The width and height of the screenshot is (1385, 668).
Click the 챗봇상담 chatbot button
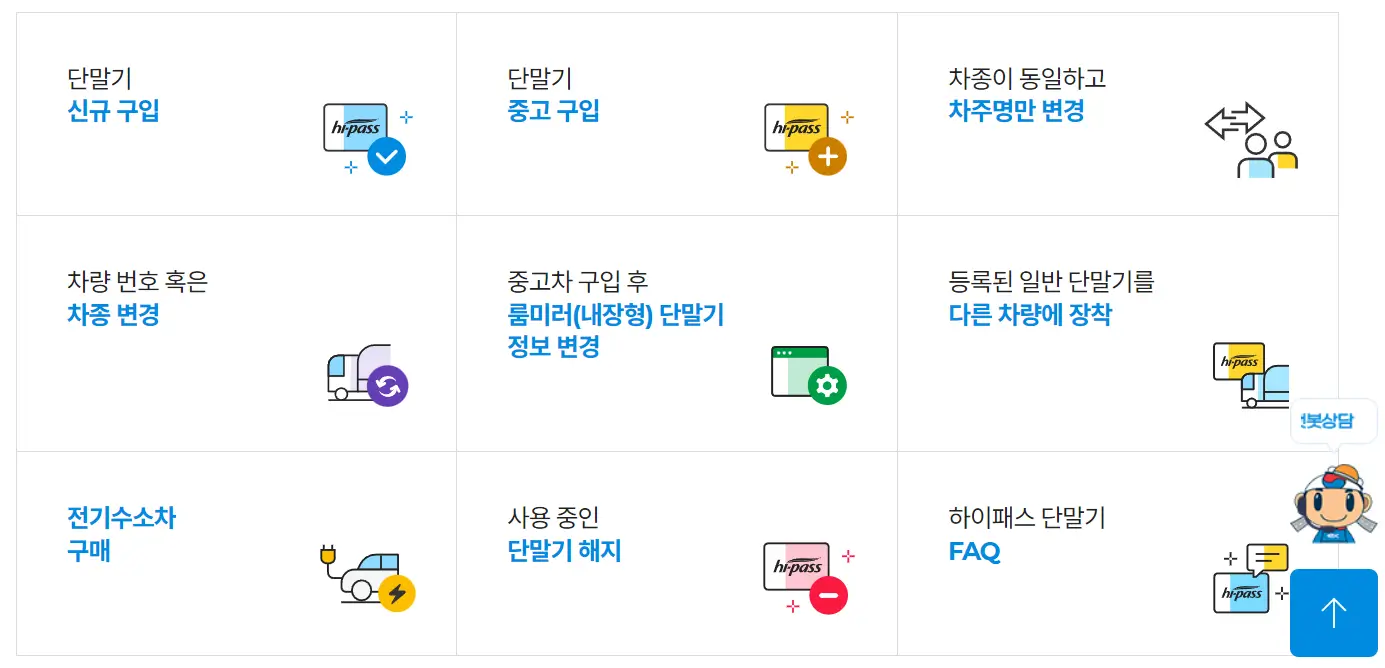pos(1334,421)
